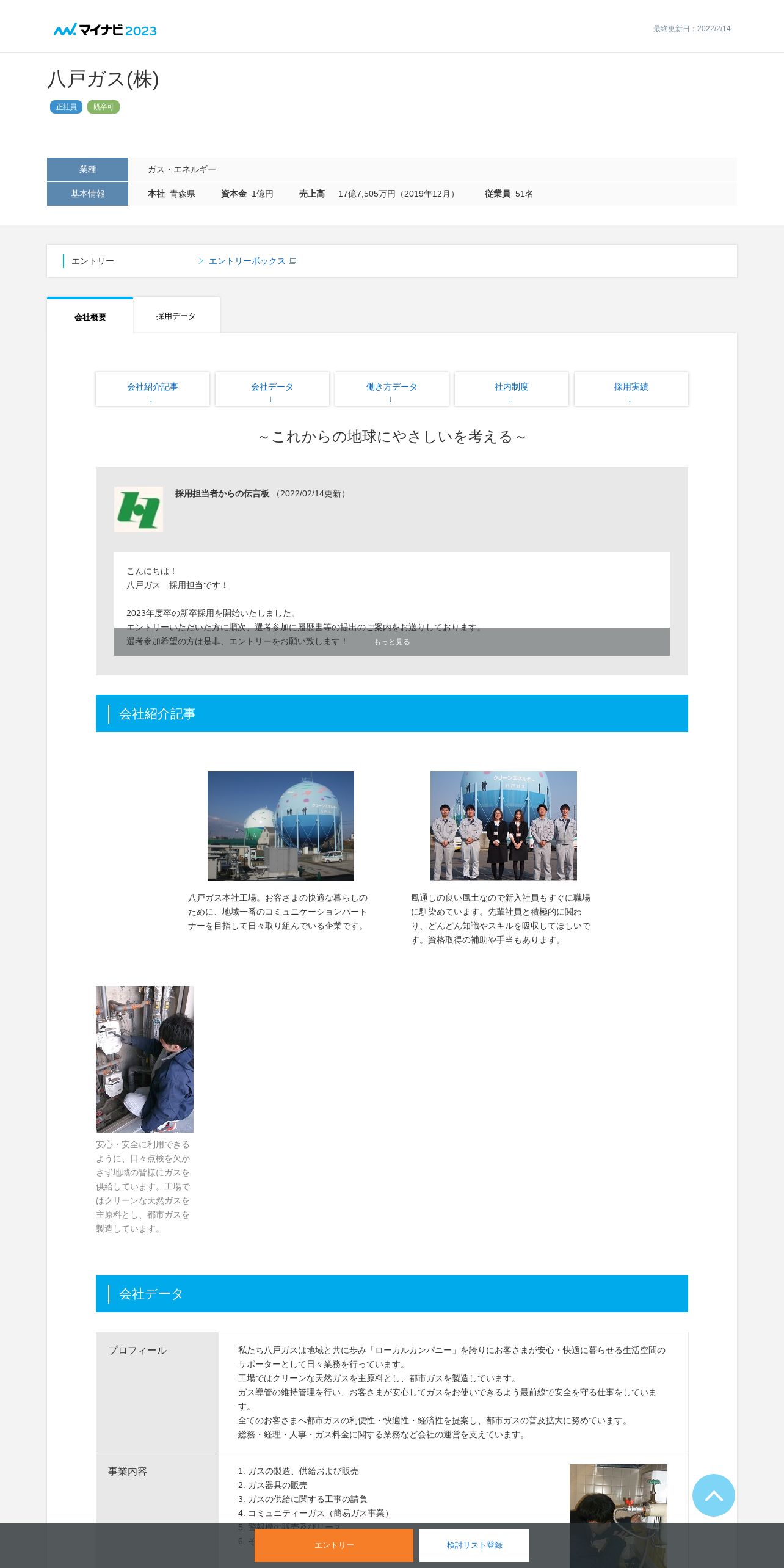784x1568 pixels.
Task: Click the 本社 青森県 value
Action: point(172,194)
